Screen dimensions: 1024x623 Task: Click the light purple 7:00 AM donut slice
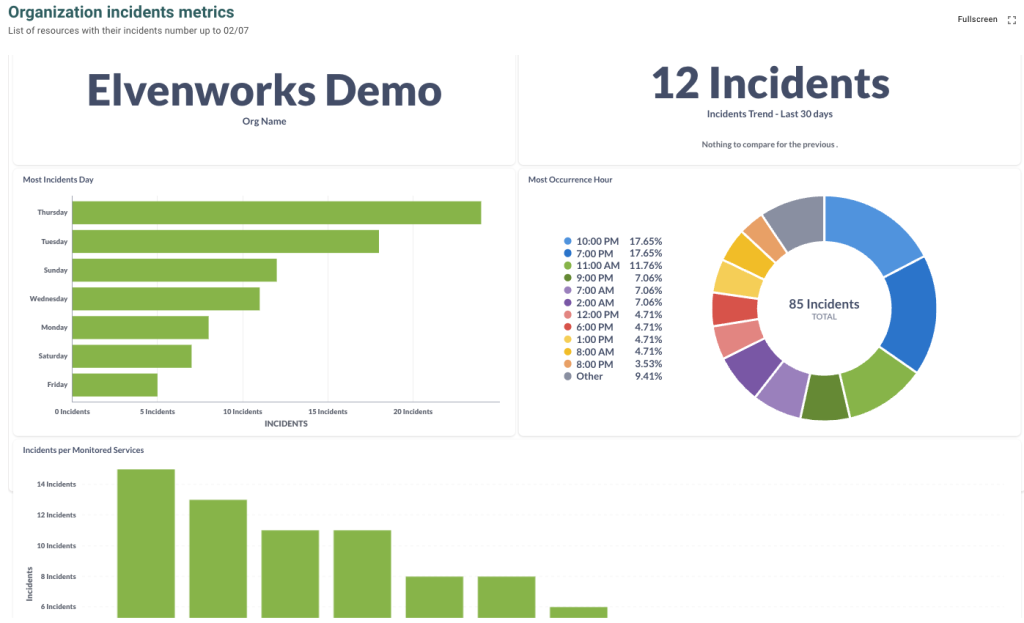click(784, 389)
